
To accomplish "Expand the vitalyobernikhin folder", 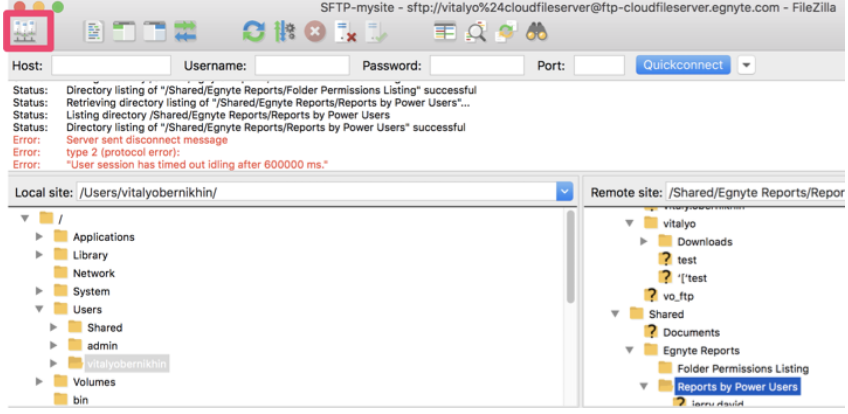I will point(53,363).
